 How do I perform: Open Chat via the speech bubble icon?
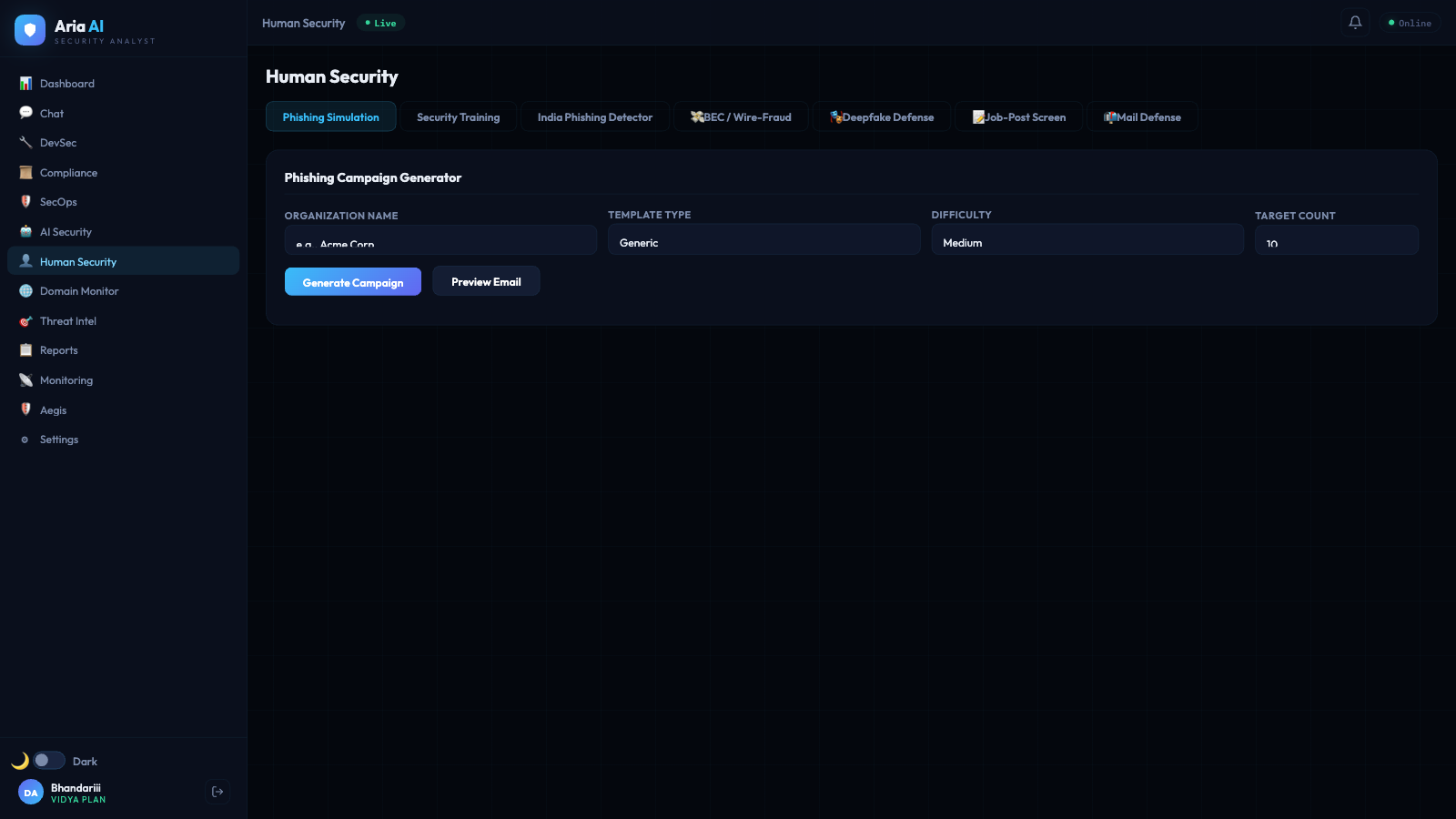point(25,113)
